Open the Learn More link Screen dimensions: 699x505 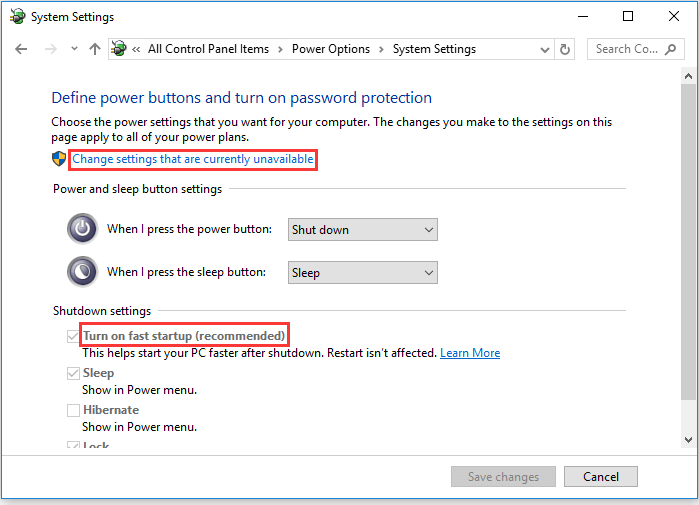[470, 353]
